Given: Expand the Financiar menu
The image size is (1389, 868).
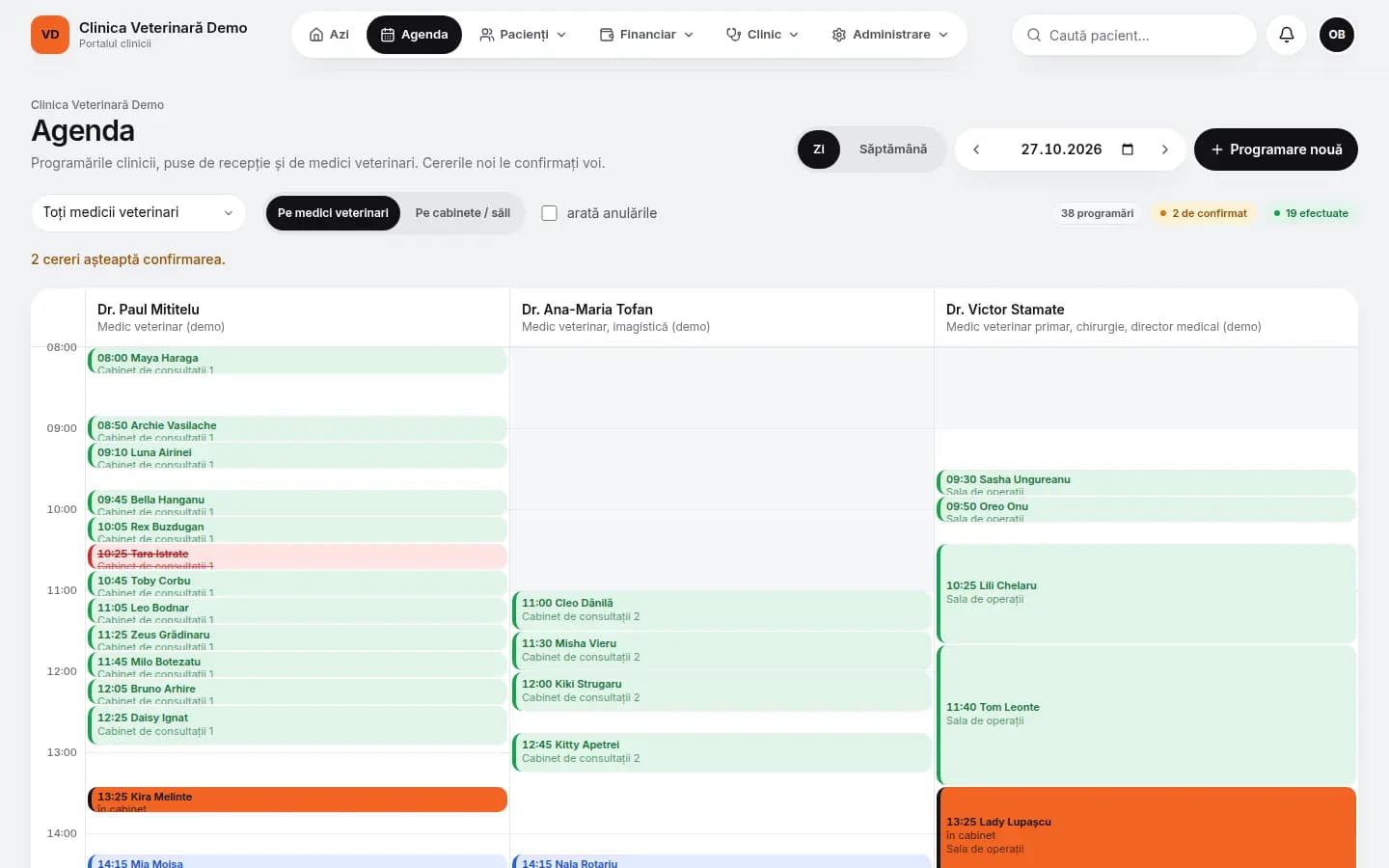Looking at the screenshot, I should [x=646, y=35].
